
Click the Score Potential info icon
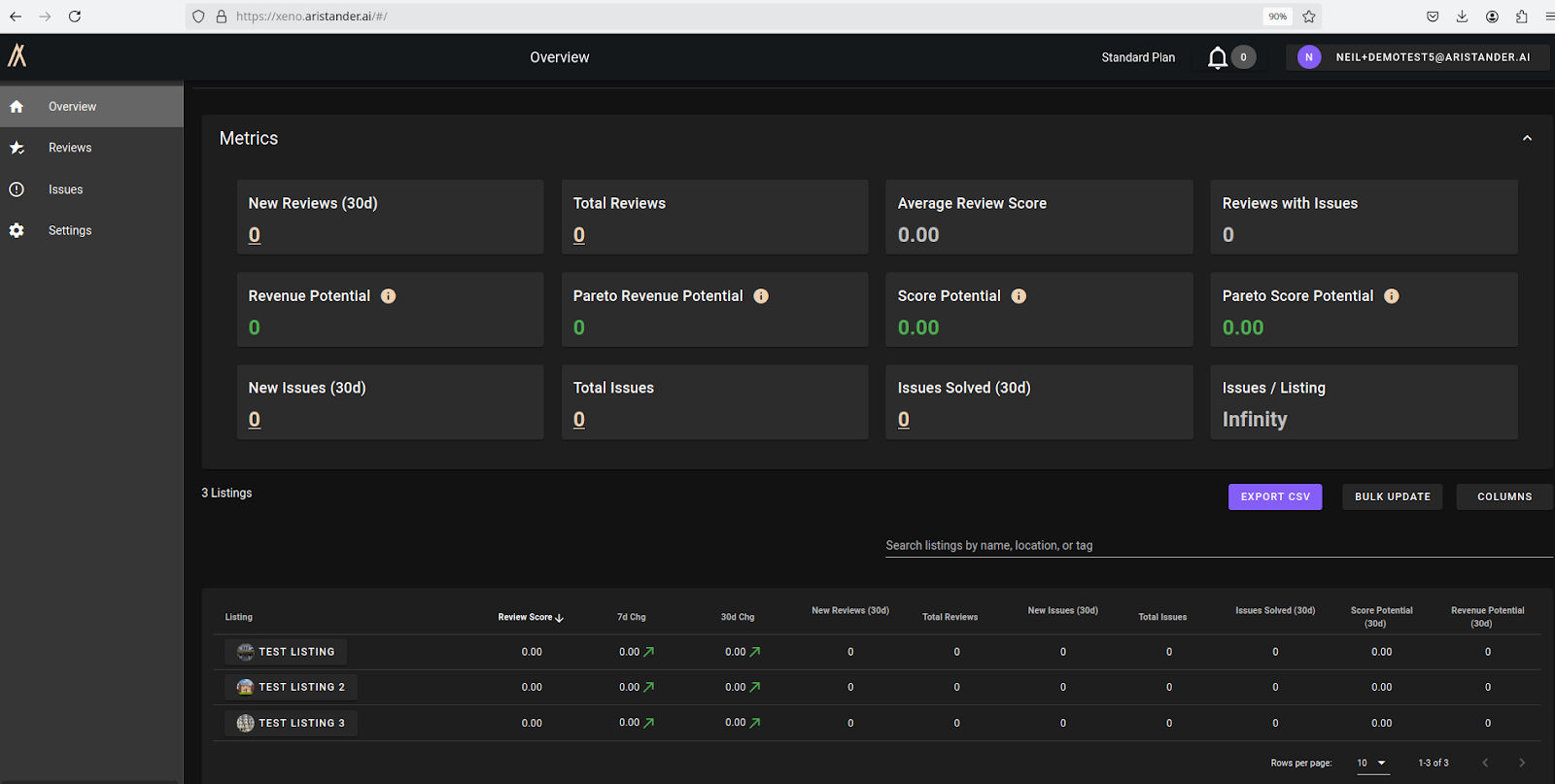[x=1019, y=296]
